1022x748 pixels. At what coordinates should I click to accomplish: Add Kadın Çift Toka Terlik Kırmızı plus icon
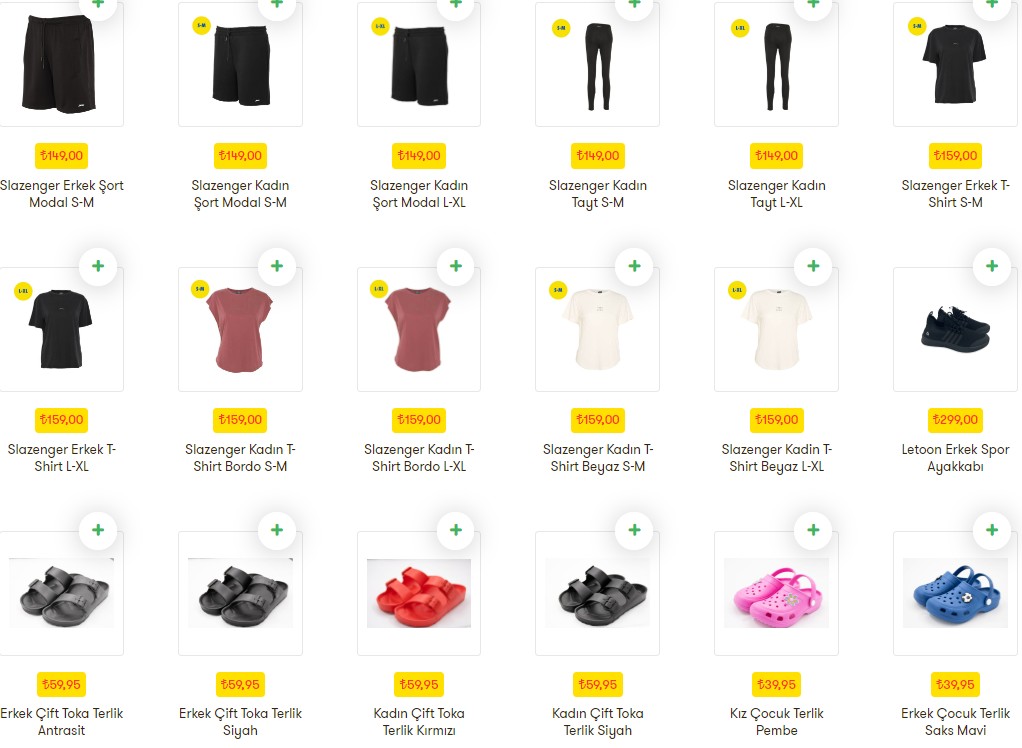tap(456, 530)
